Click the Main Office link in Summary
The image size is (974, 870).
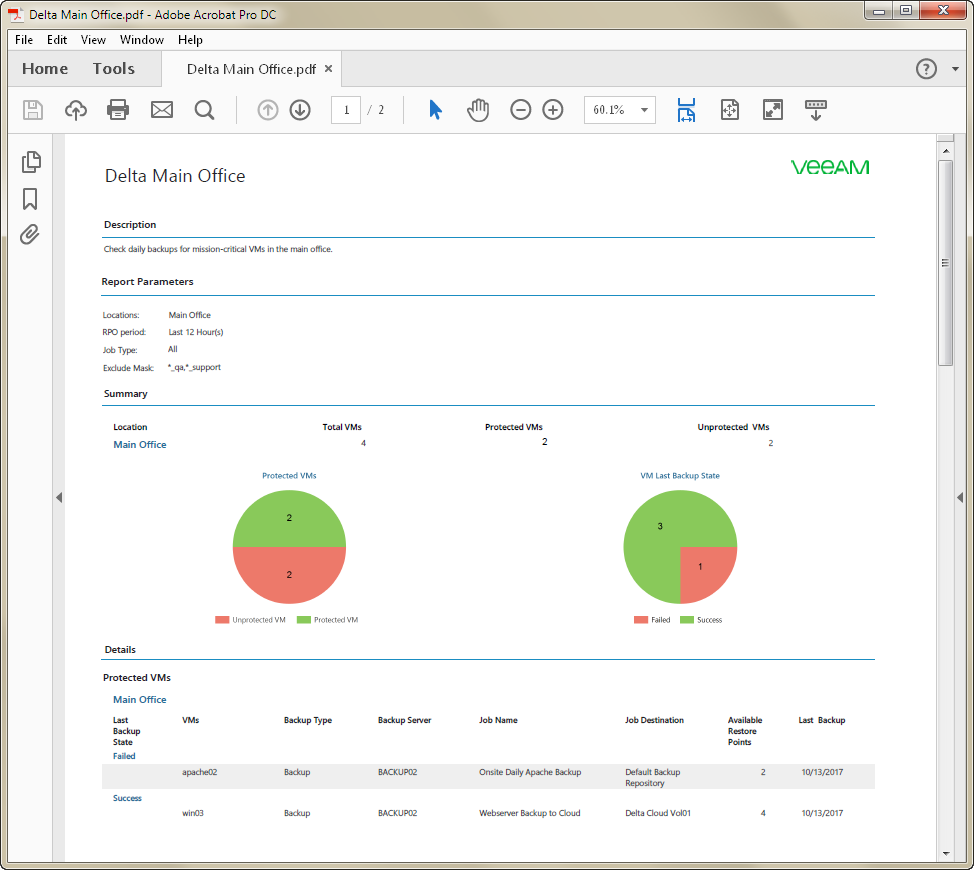140,445
